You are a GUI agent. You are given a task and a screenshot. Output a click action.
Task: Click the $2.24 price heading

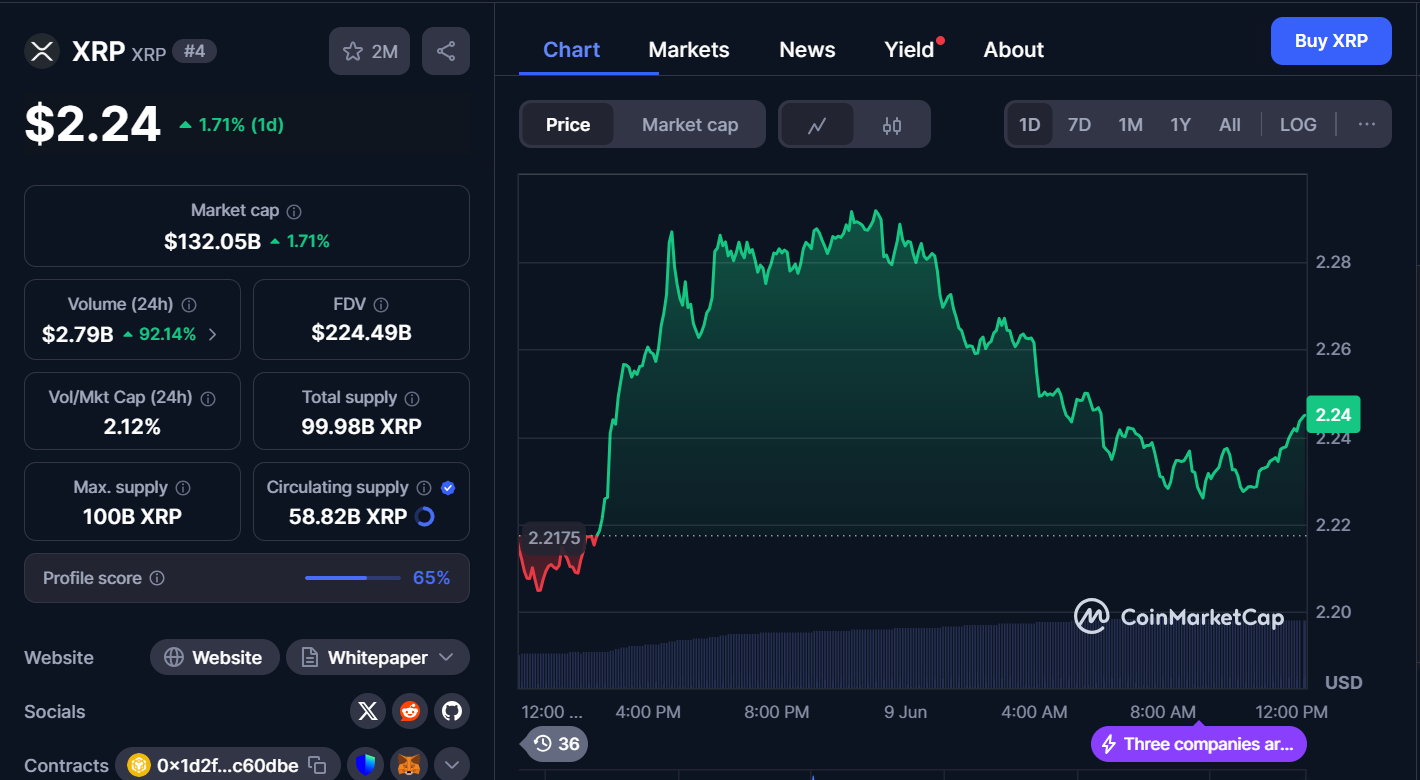(92, 124)
